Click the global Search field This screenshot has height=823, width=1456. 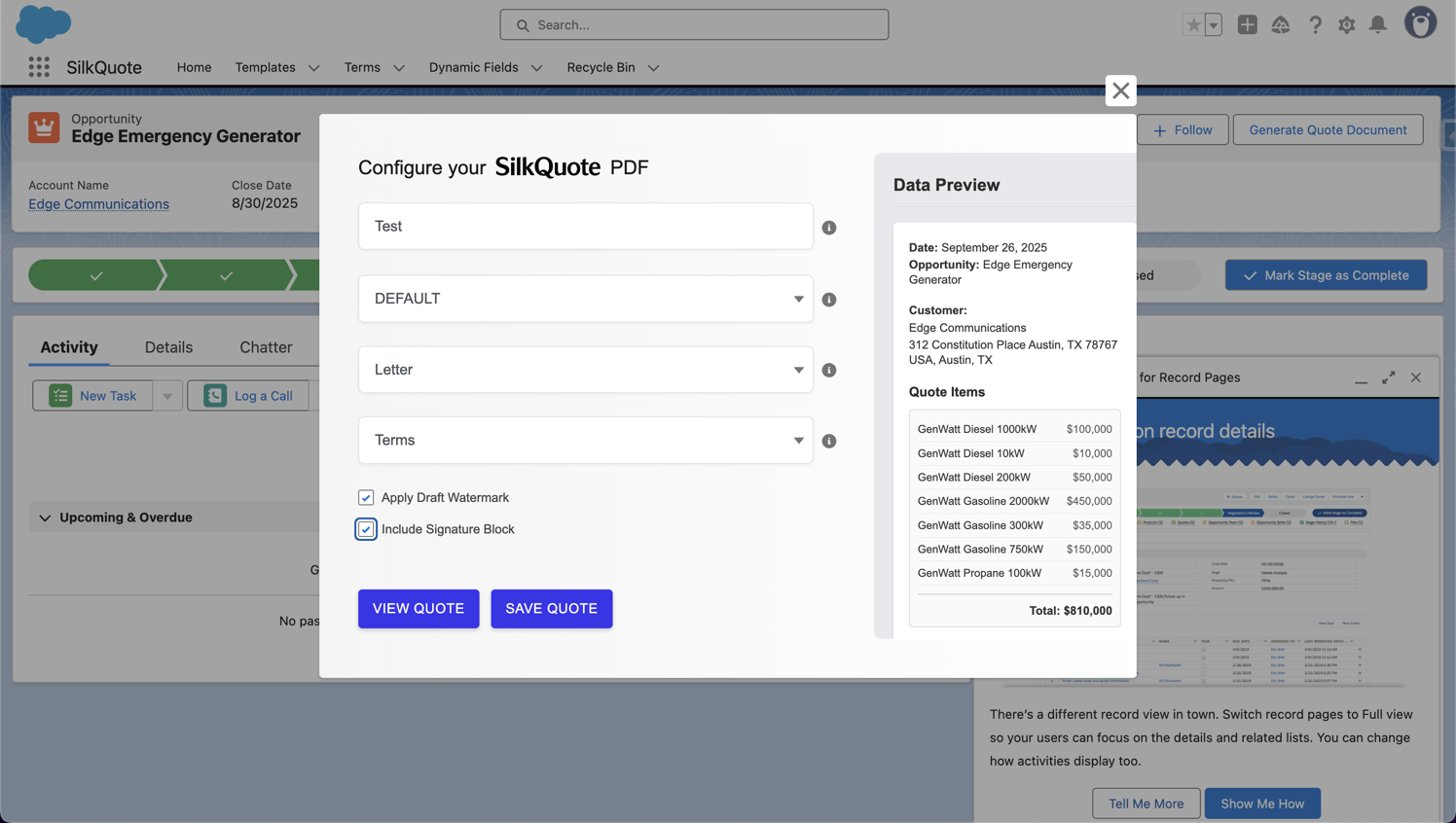pos(693,24)
